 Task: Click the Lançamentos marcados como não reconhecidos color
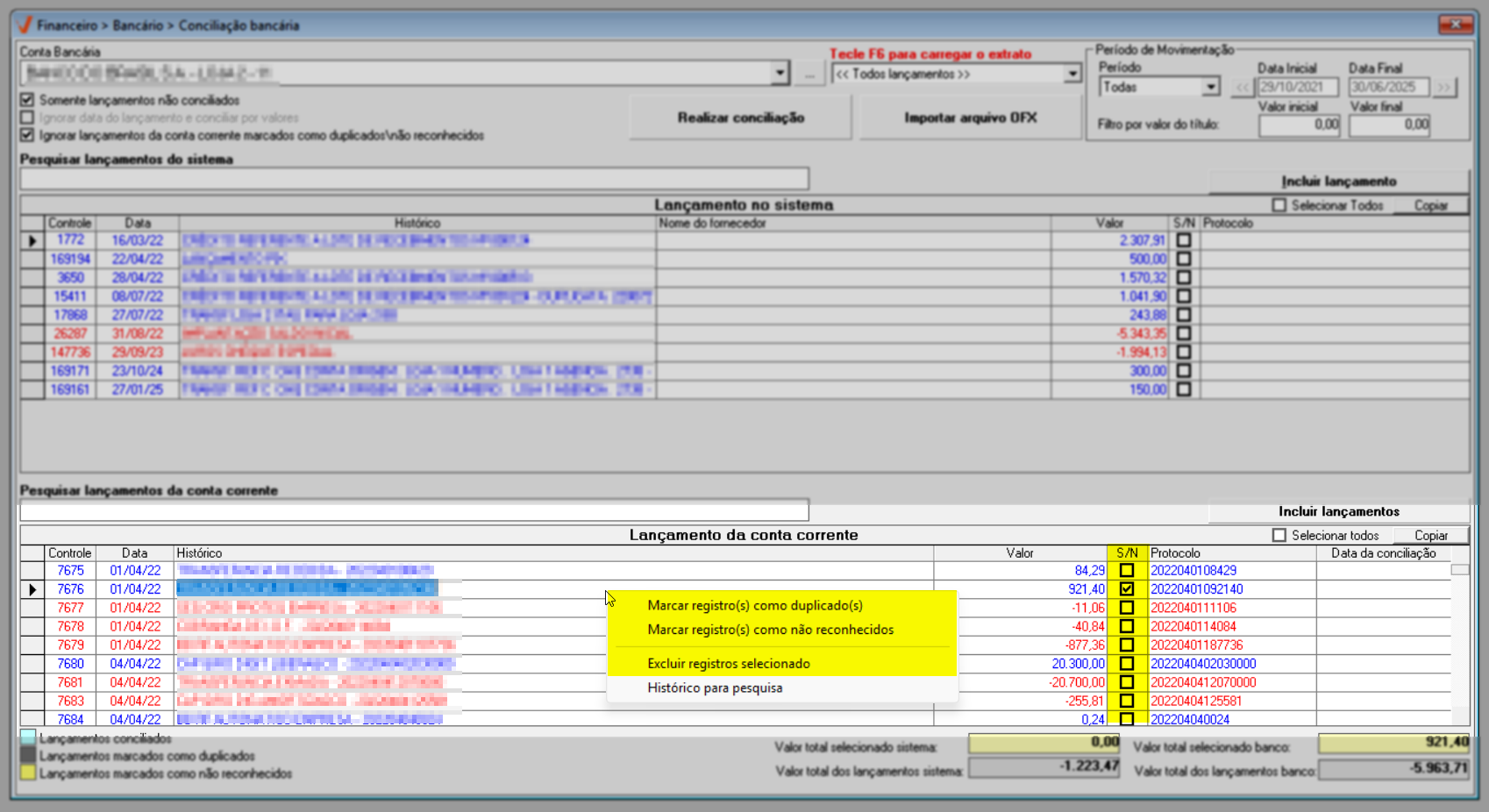point(28,773)
